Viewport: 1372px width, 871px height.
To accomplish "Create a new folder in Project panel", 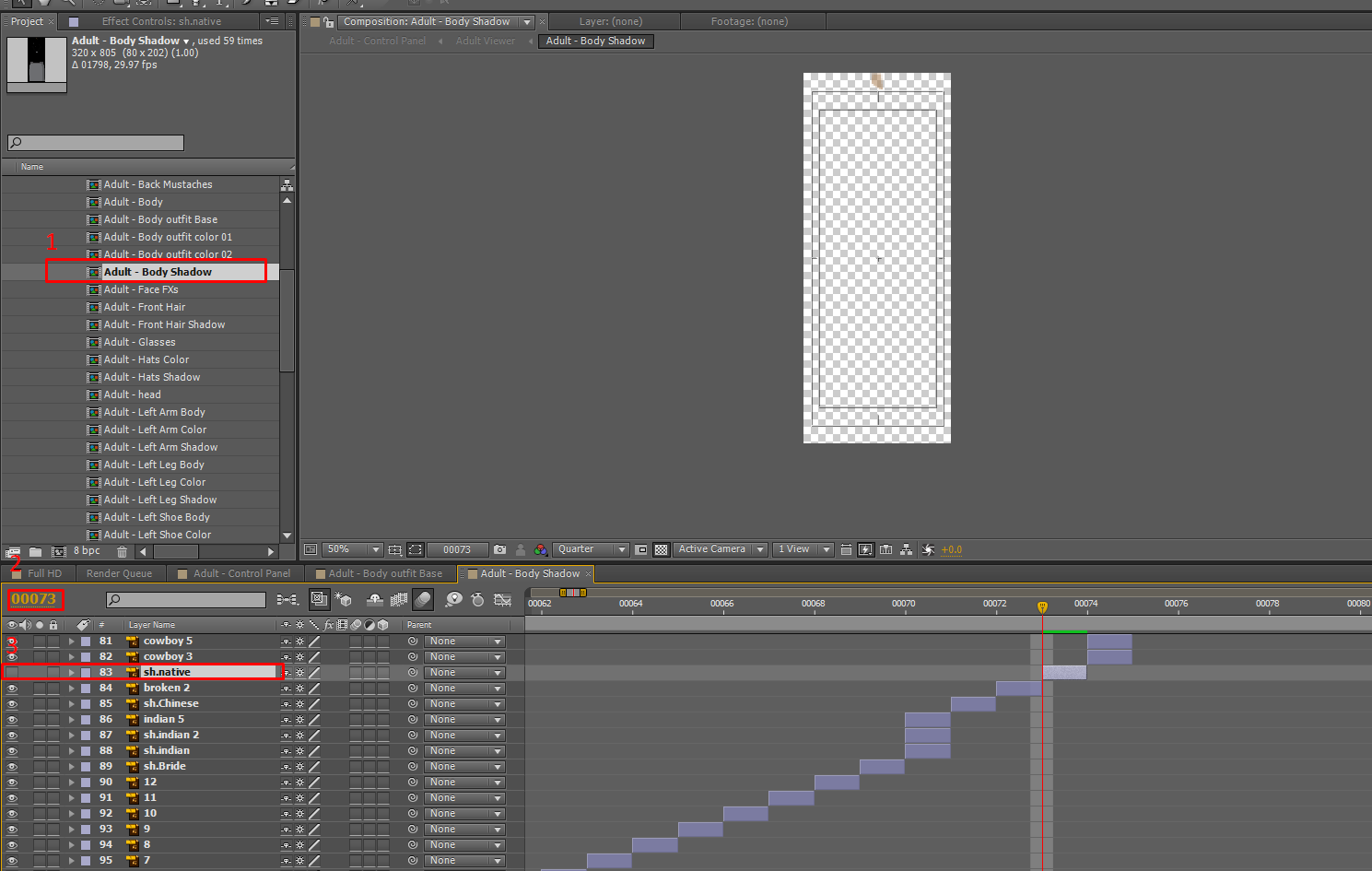I will tap(35, 551).
